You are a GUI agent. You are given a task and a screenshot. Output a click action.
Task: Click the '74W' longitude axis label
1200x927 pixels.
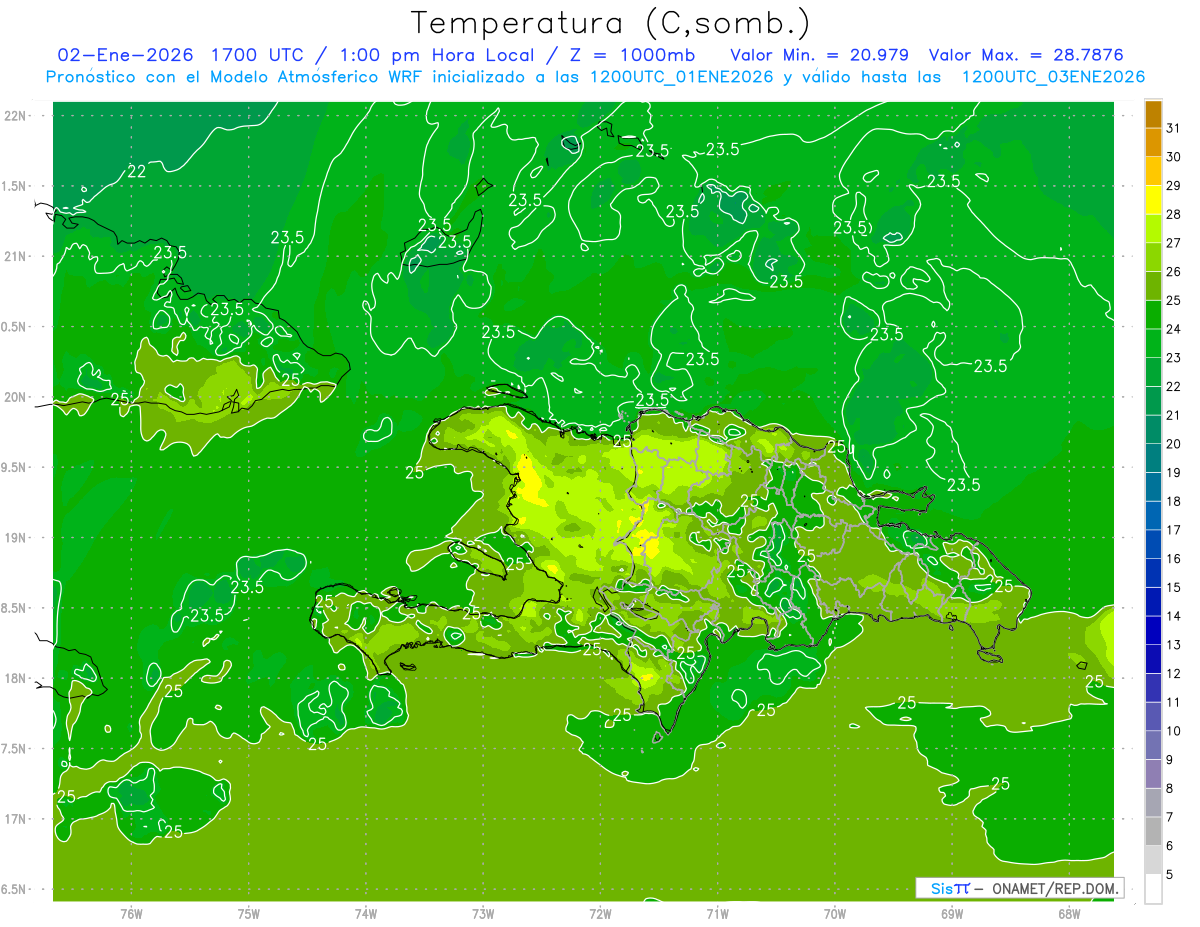click(x=366, y=914)
